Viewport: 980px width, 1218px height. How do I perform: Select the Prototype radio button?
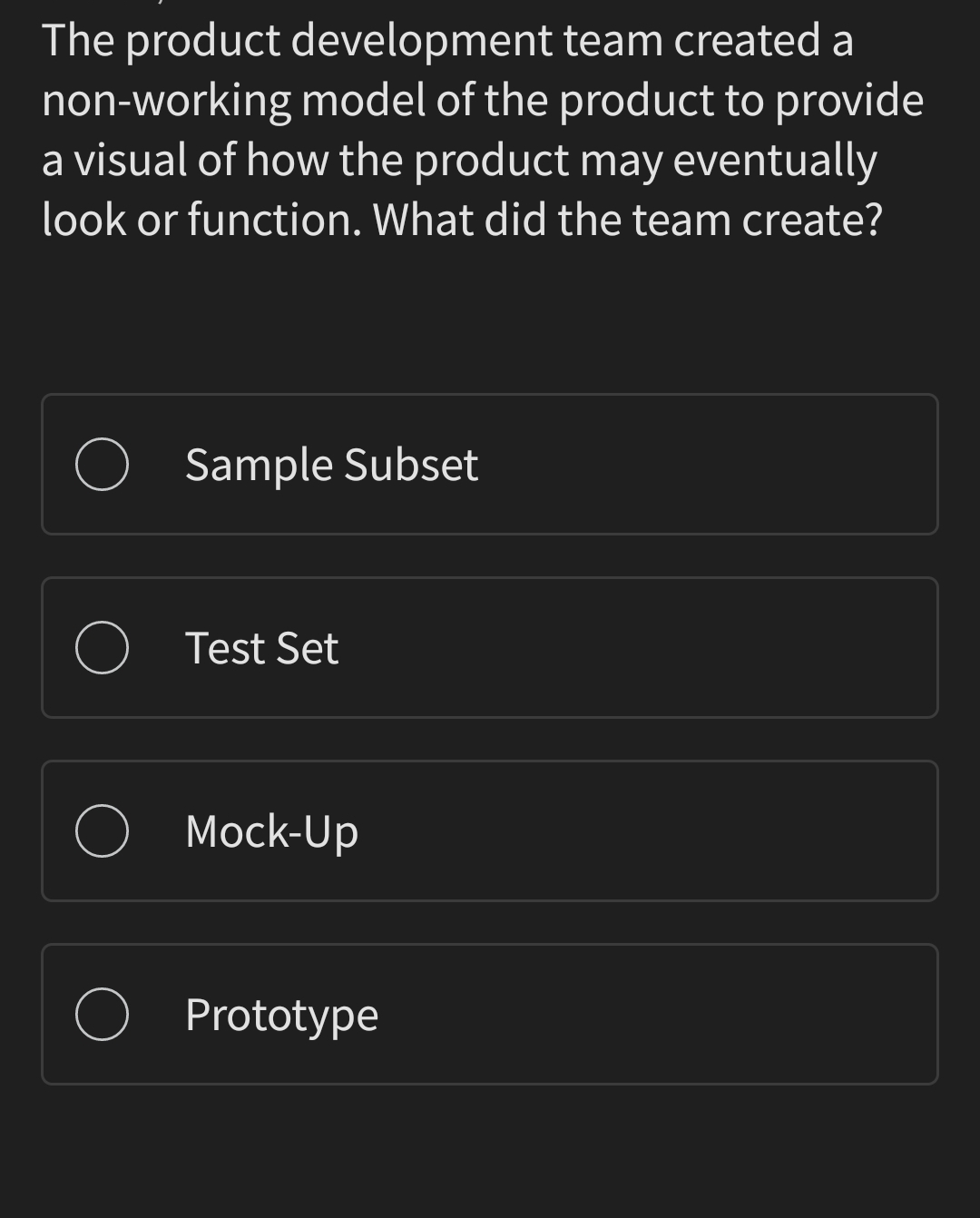101,1014
